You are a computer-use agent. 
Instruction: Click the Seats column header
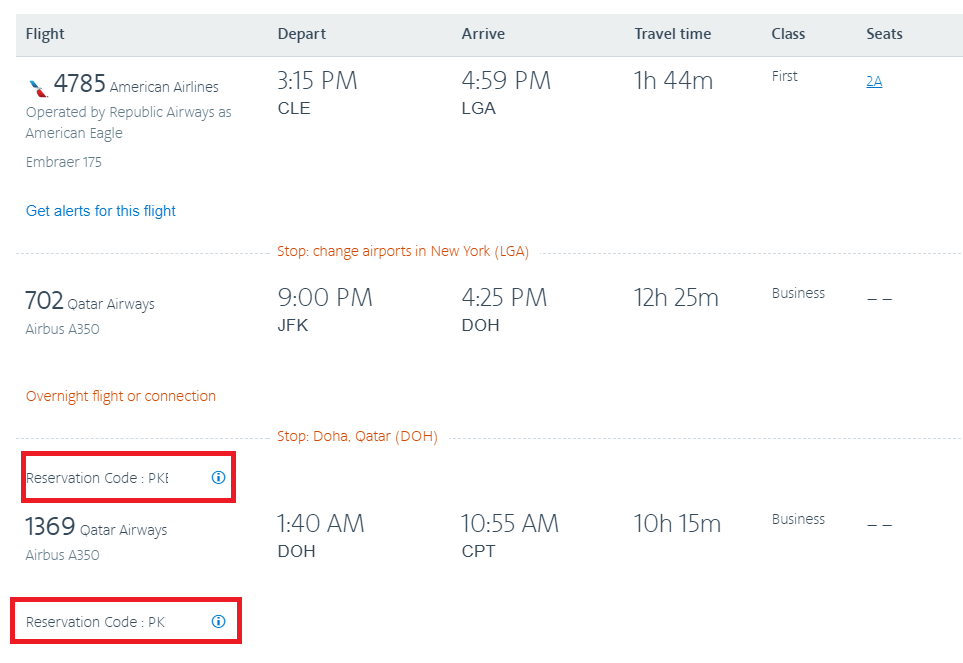click(x=884, y=34)
